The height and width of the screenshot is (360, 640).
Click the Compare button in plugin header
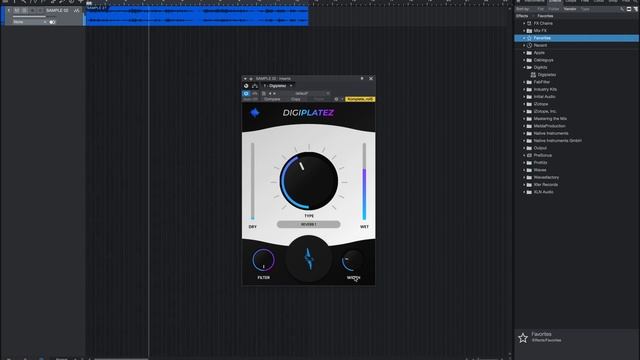pos(272,99)
